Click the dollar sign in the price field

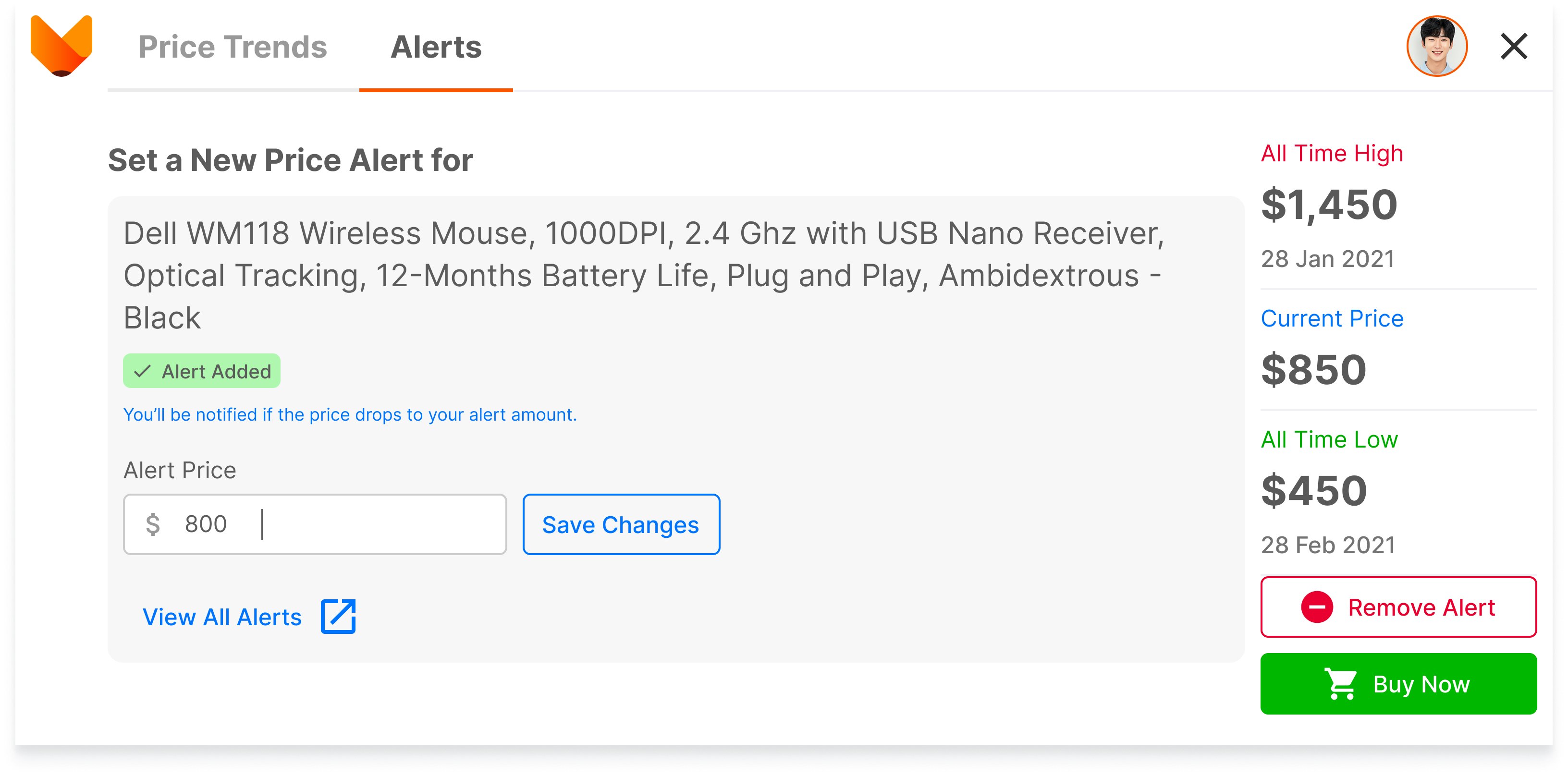click(x=153, y=524)
